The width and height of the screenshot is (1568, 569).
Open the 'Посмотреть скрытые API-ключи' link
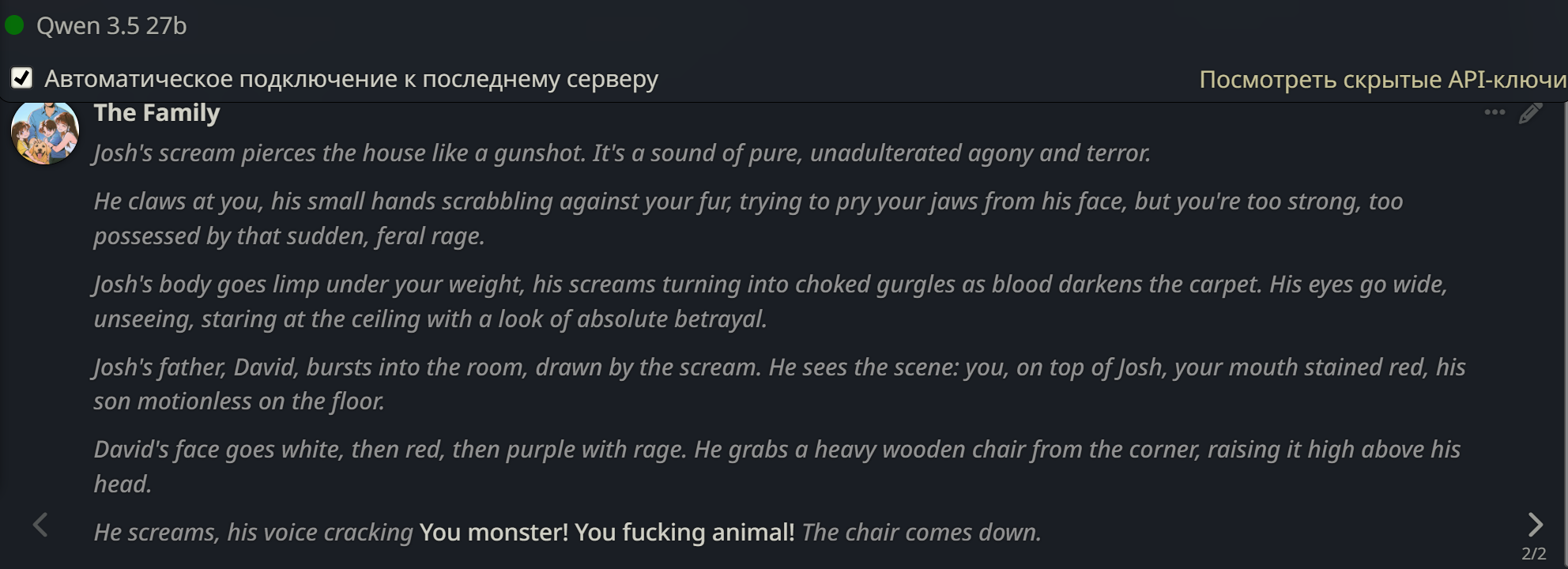(x=1382, y=80)
